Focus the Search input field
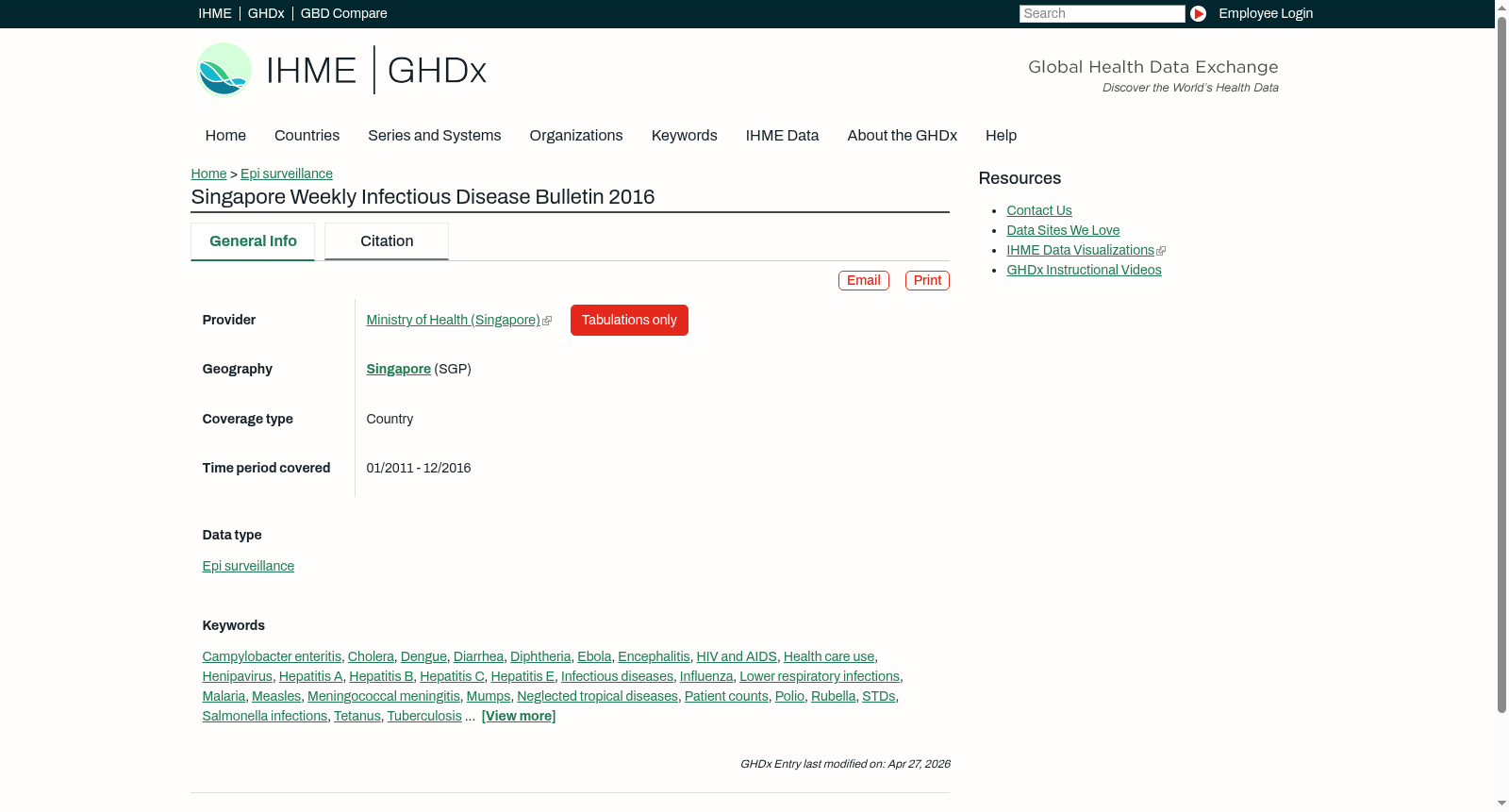 pos(1102,13)
